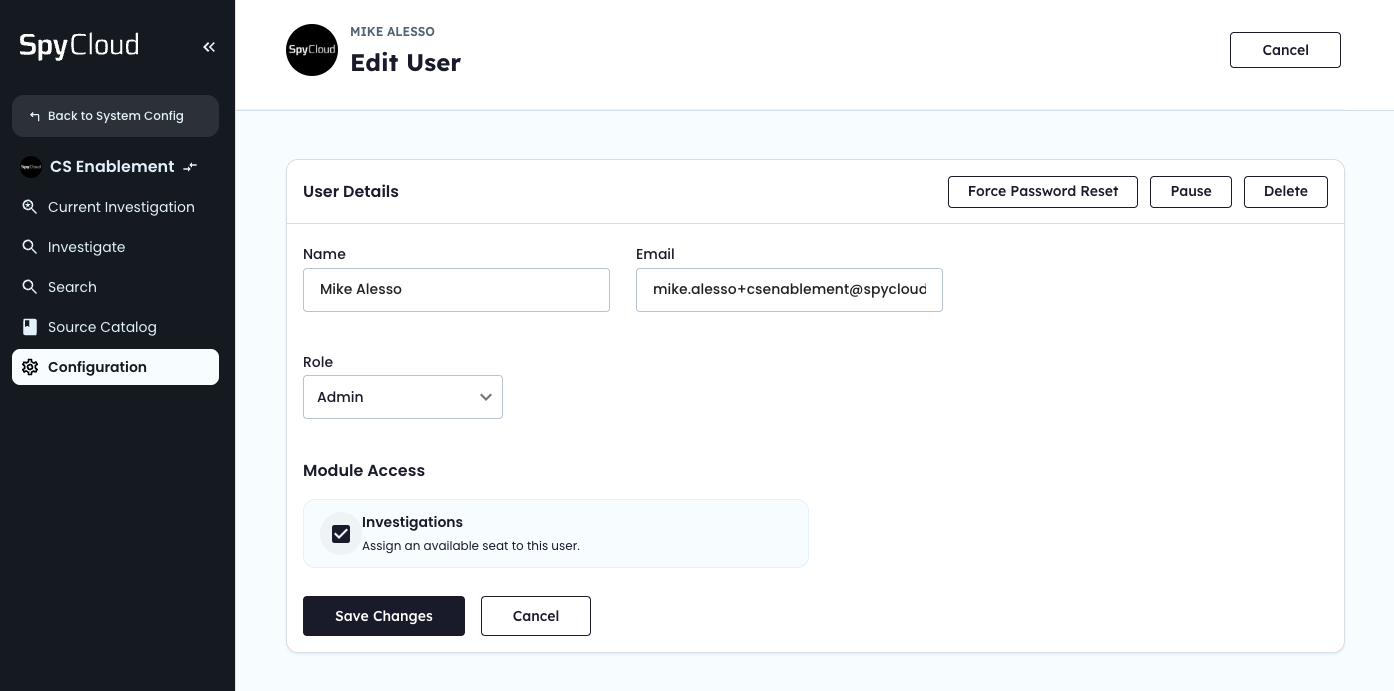Click the Investigations module label

[412, 522]
